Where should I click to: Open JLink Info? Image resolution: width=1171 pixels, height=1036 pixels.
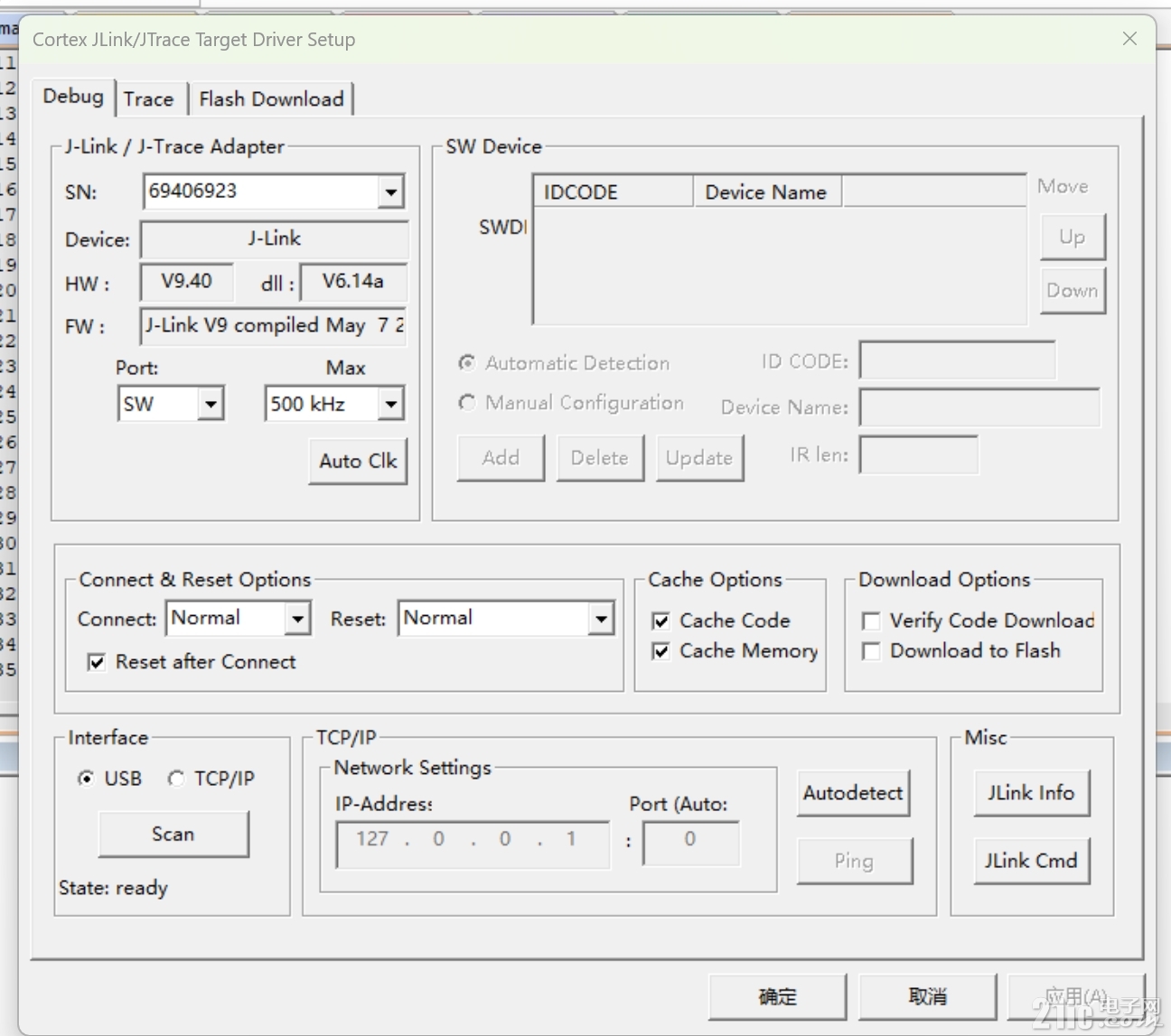(1031, 793)
